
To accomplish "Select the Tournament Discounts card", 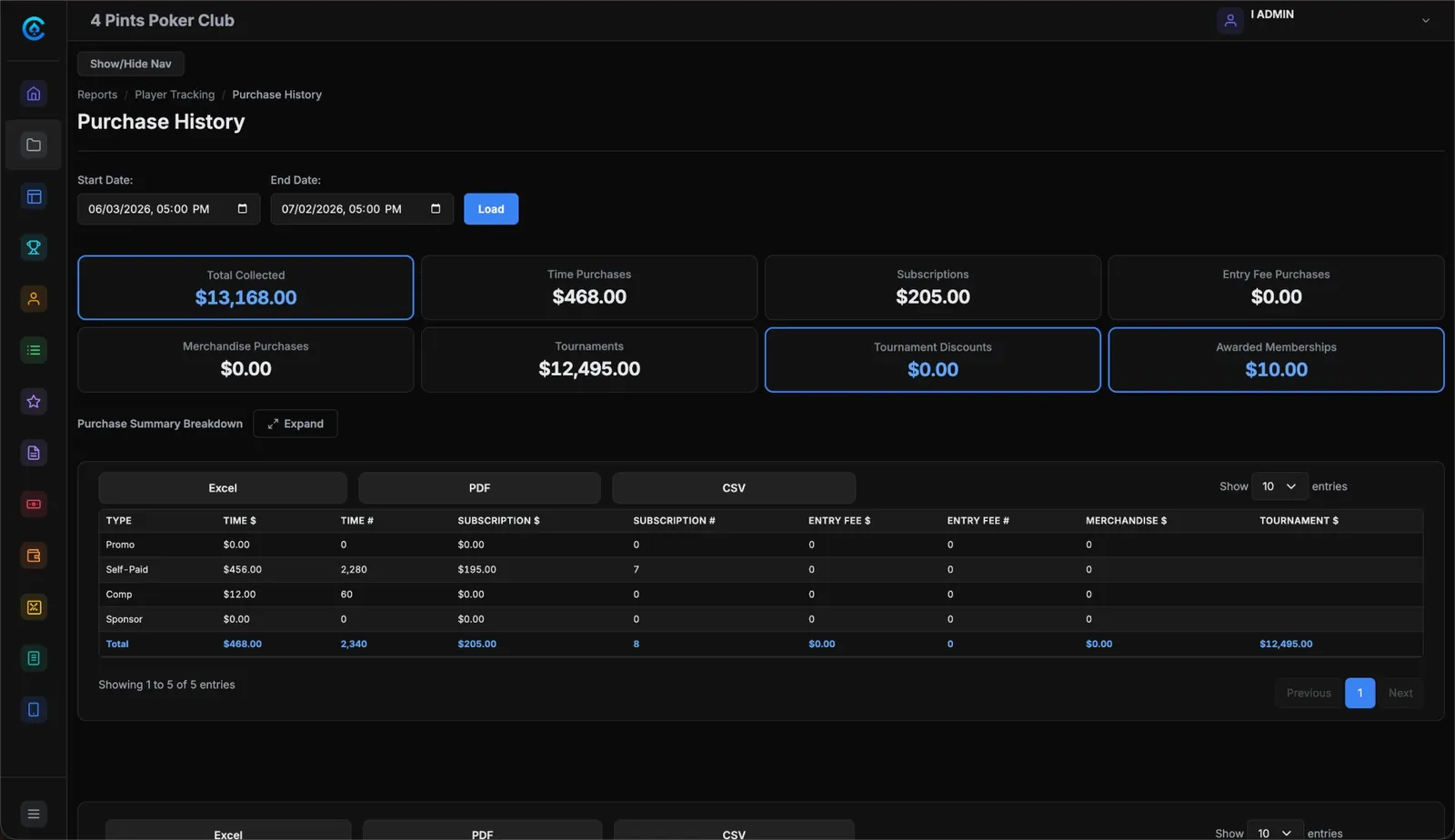I will (x=933, y=360).
